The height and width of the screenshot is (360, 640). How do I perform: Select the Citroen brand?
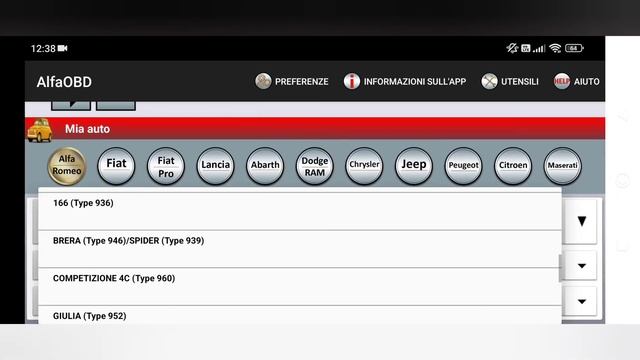click(x=513, y=166)
